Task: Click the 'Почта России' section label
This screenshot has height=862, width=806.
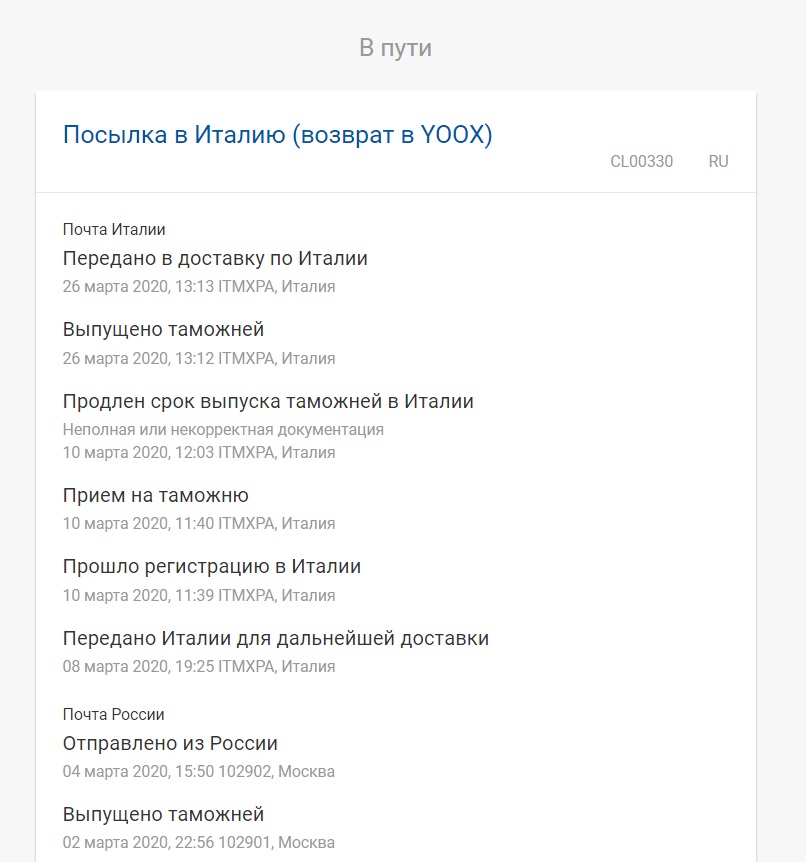Action: point(113,715)
